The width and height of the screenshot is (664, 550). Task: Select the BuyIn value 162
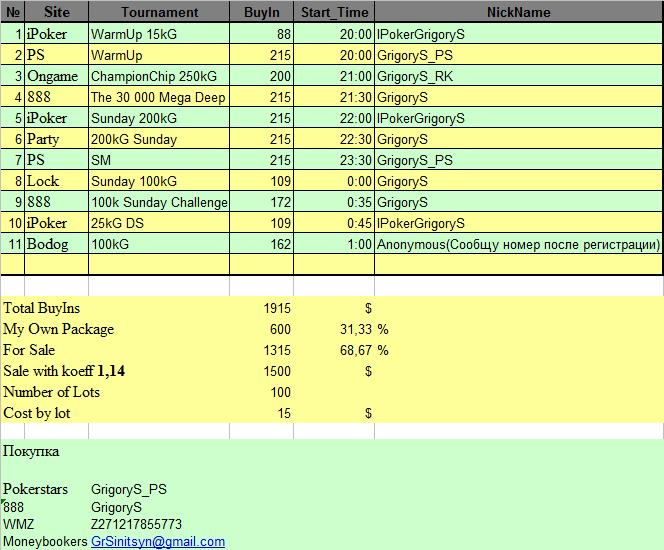pyautogui.click(x=261, y=244)
